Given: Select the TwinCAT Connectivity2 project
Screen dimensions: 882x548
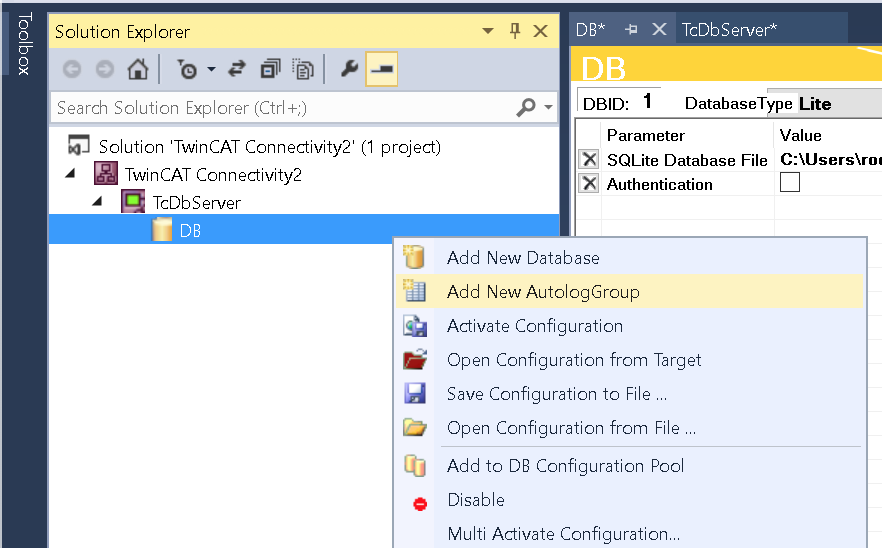Looking at the screenshot, I should (x=213, y=175).
